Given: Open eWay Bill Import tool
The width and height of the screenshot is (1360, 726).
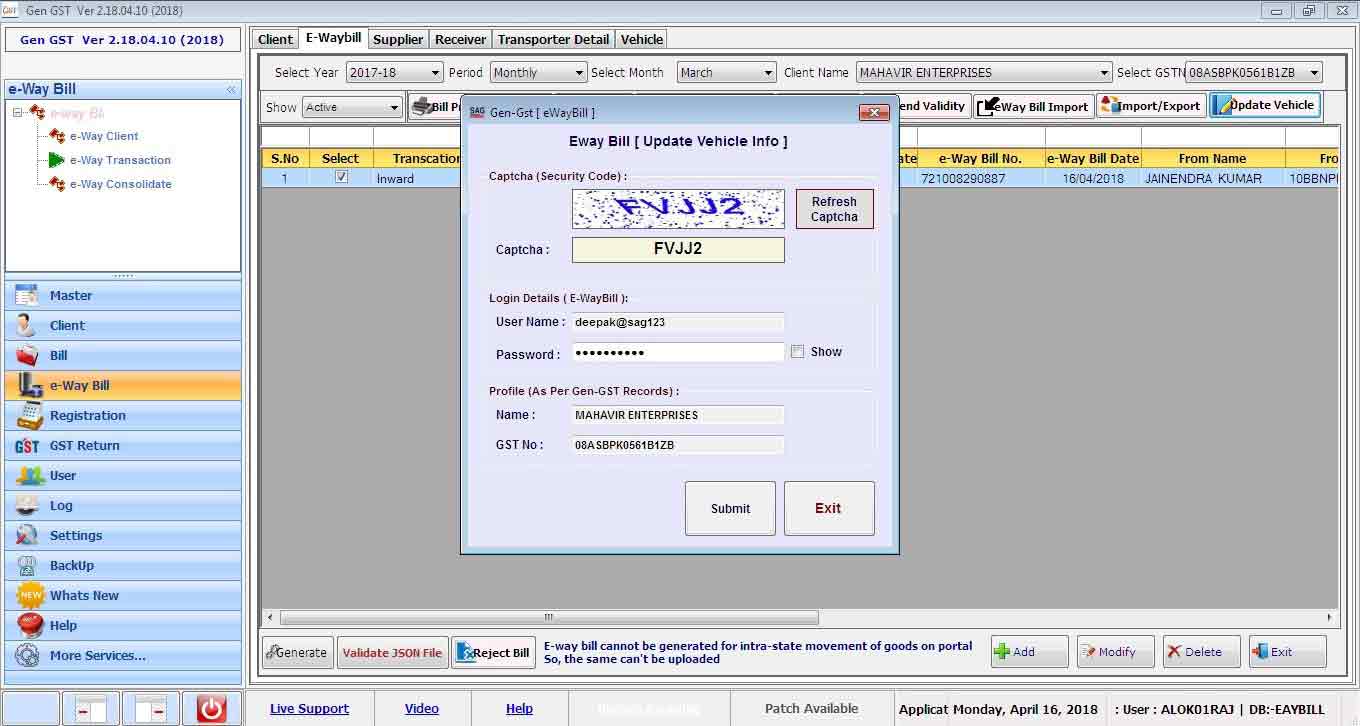Looking at the screenshot, I should pyautogui.click(x=1032, y=107).
